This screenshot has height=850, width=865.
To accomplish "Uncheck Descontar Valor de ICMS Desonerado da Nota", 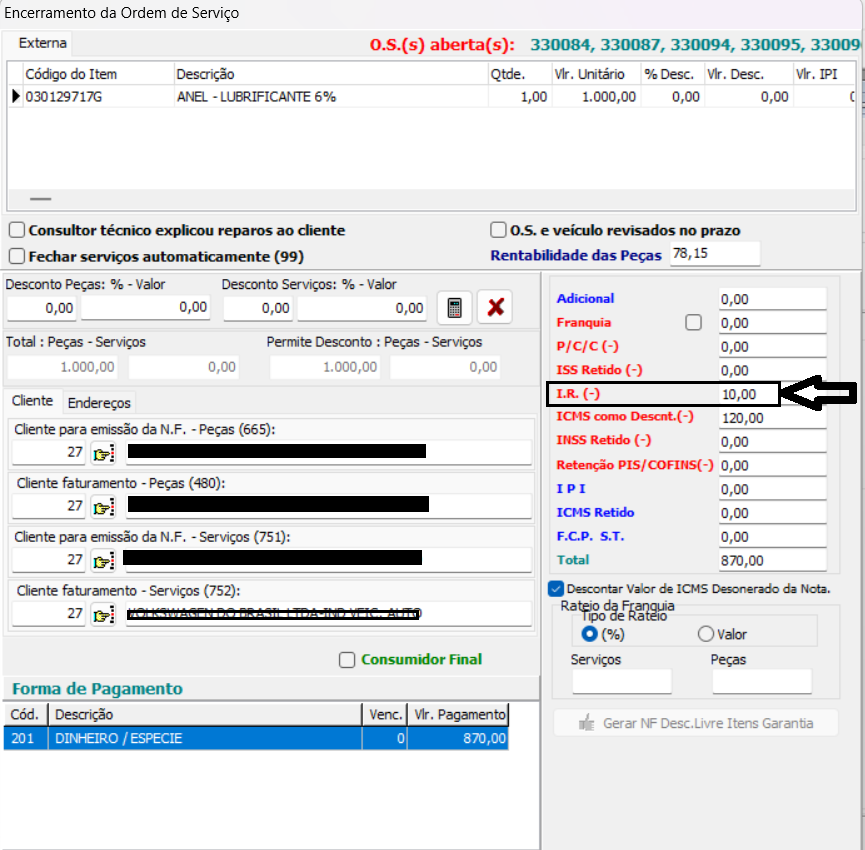I will (x=556, y=589).
